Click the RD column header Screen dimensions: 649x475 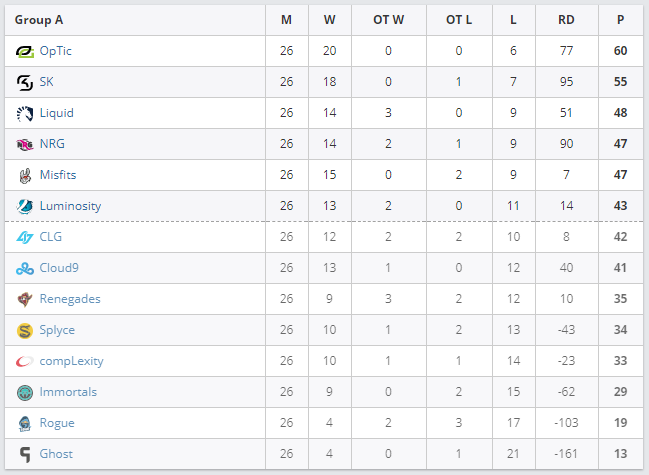(x=566, y=20)
